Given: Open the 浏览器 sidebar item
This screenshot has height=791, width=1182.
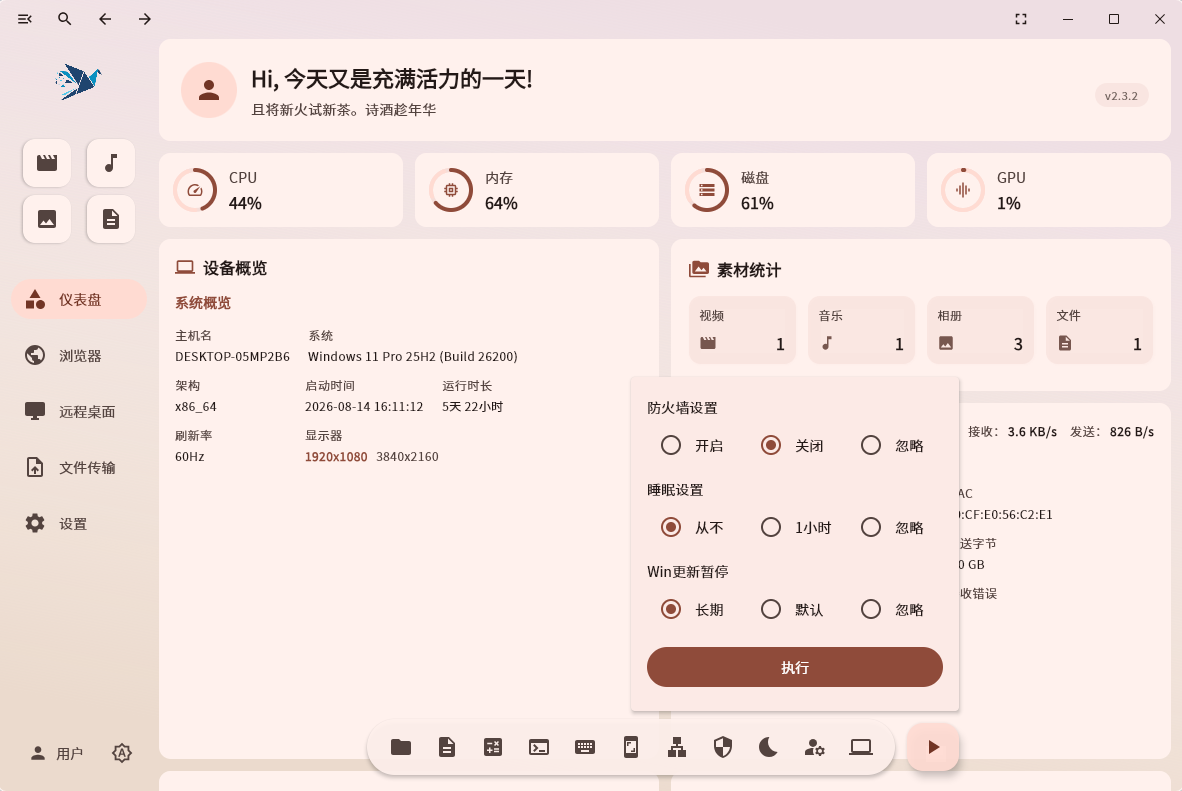Looking at the screenshot, I should [78, 355].
